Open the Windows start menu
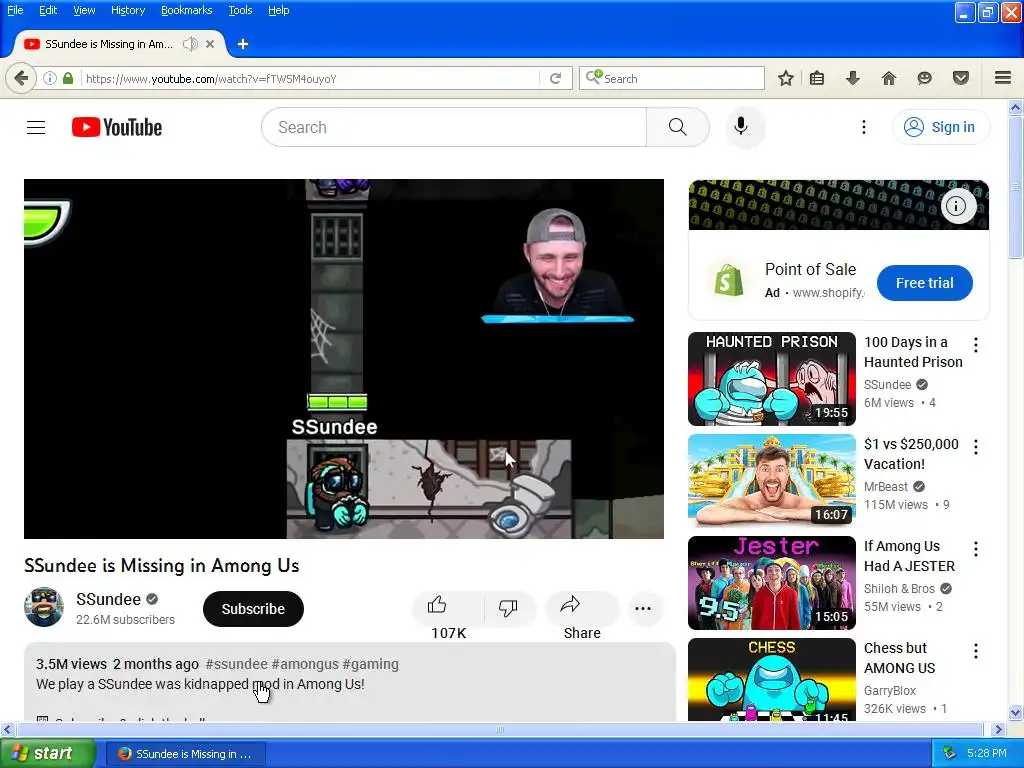 (x=48, y=753)
